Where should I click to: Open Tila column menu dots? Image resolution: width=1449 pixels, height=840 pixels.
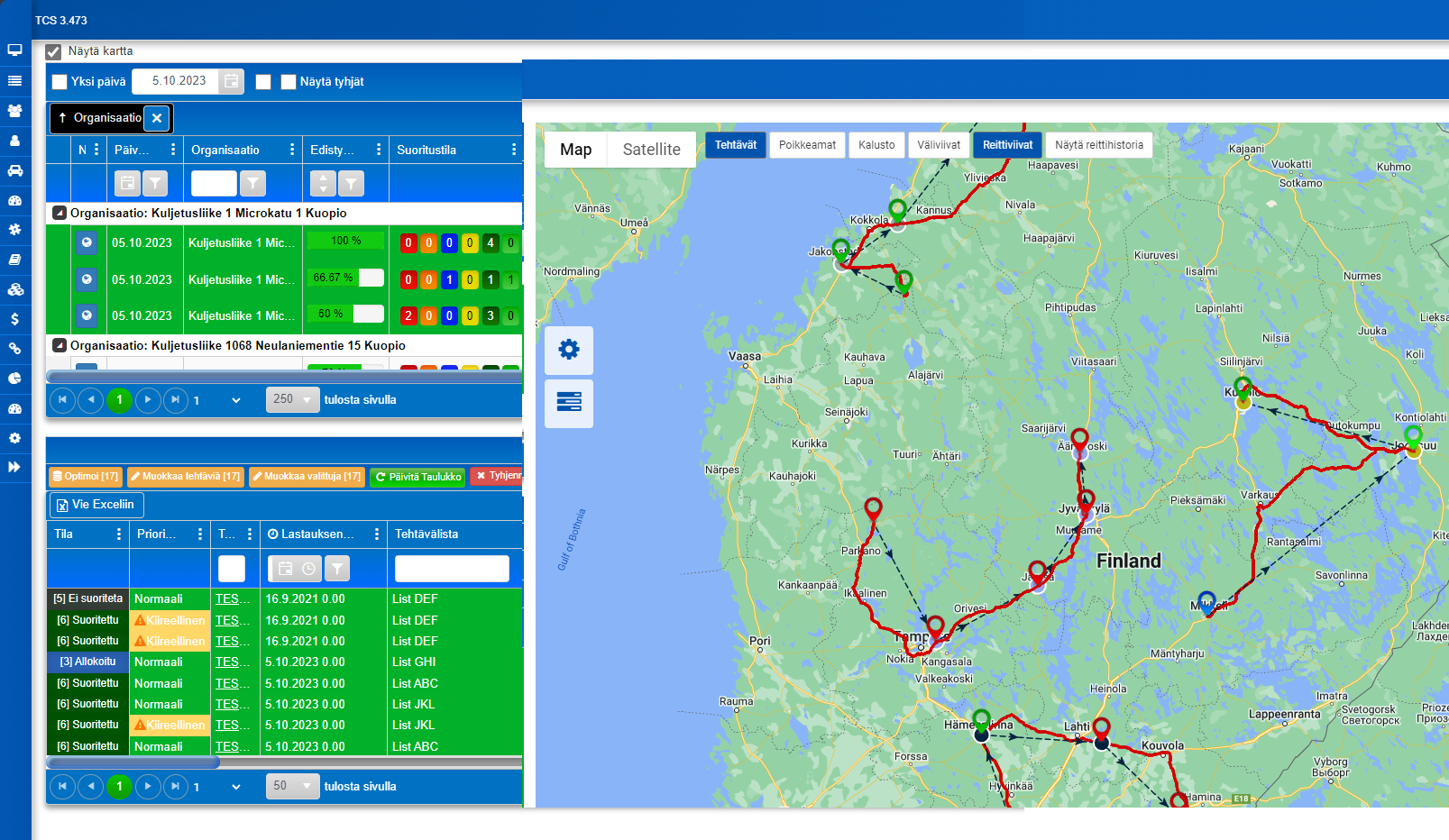[x=118, y=534]
